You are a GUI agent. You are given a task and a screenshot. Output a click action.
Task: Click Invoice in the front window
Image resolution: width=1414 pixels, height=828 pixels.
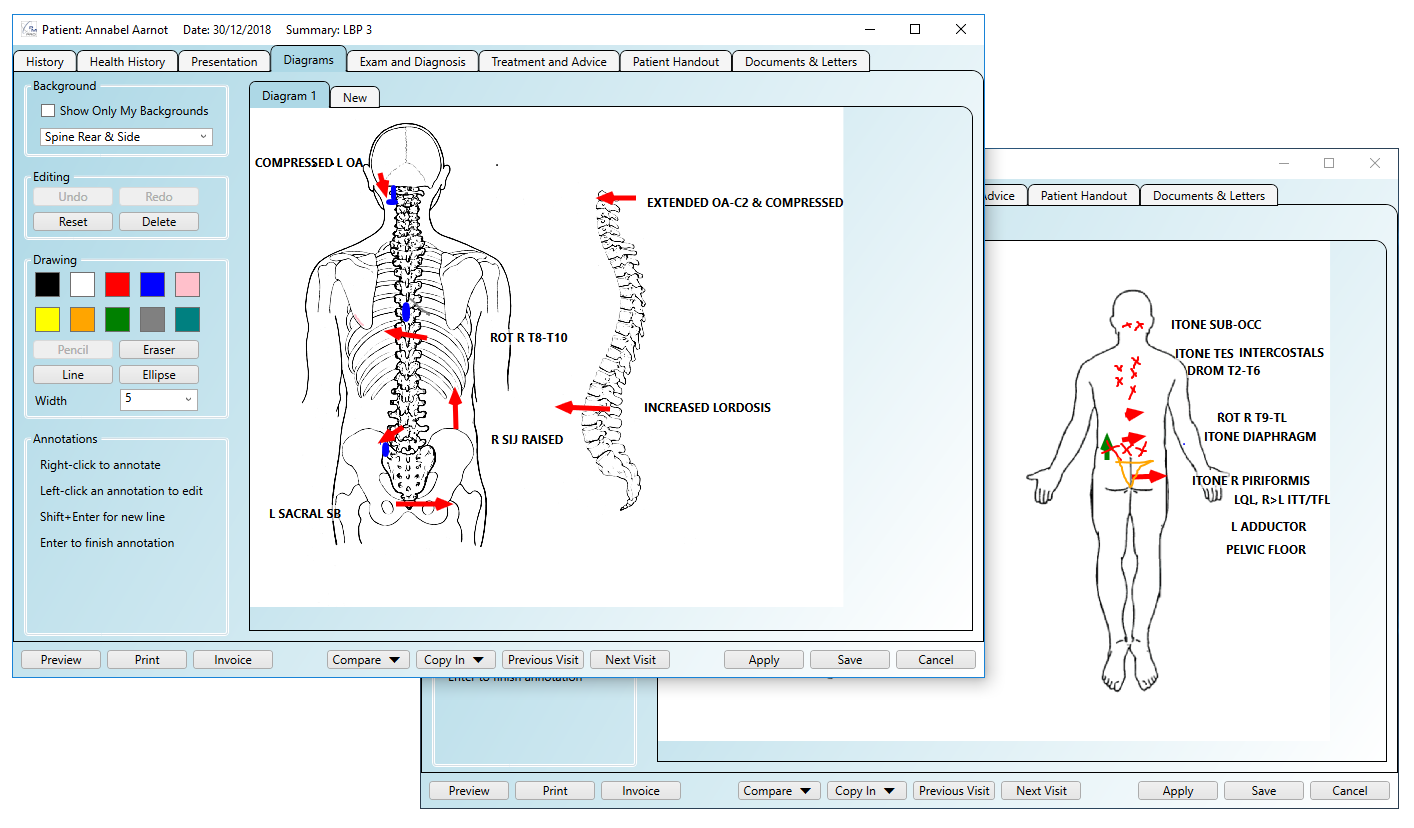click(233, 660)
